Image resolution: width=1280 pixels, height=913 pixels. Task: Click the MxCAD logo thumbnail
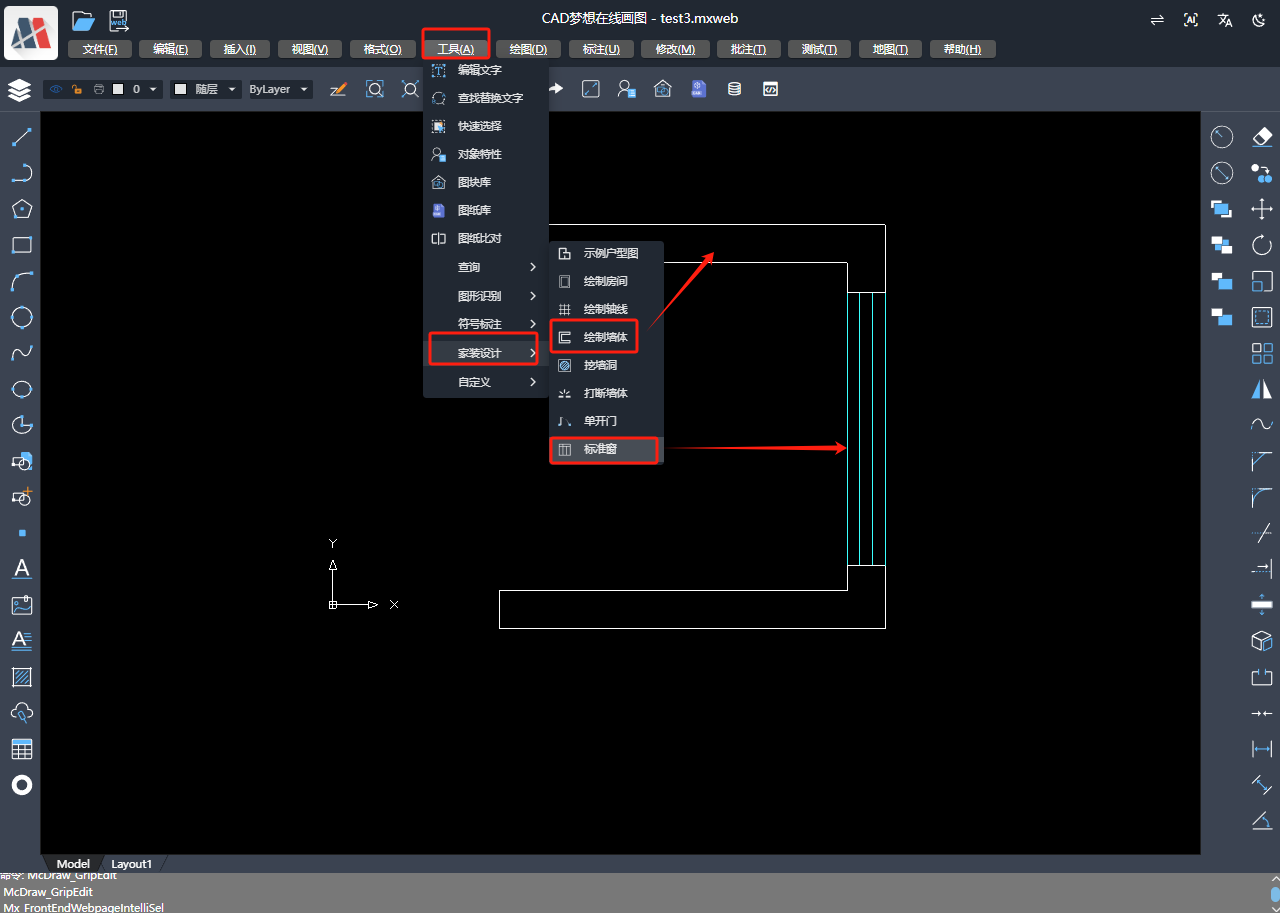(31, 32)
